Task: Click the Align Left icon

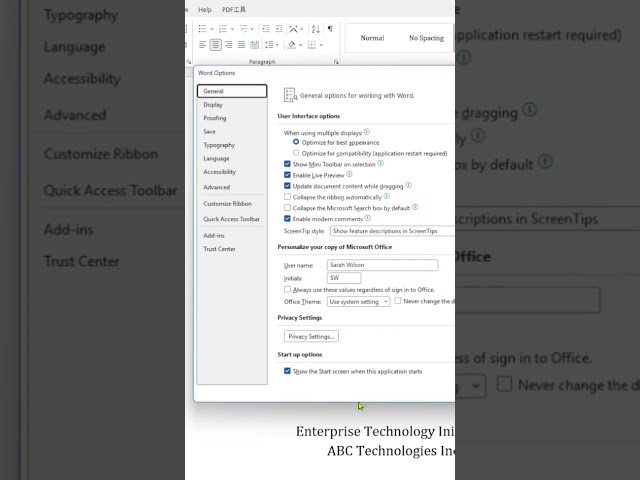Action: [x=202, y=45]
